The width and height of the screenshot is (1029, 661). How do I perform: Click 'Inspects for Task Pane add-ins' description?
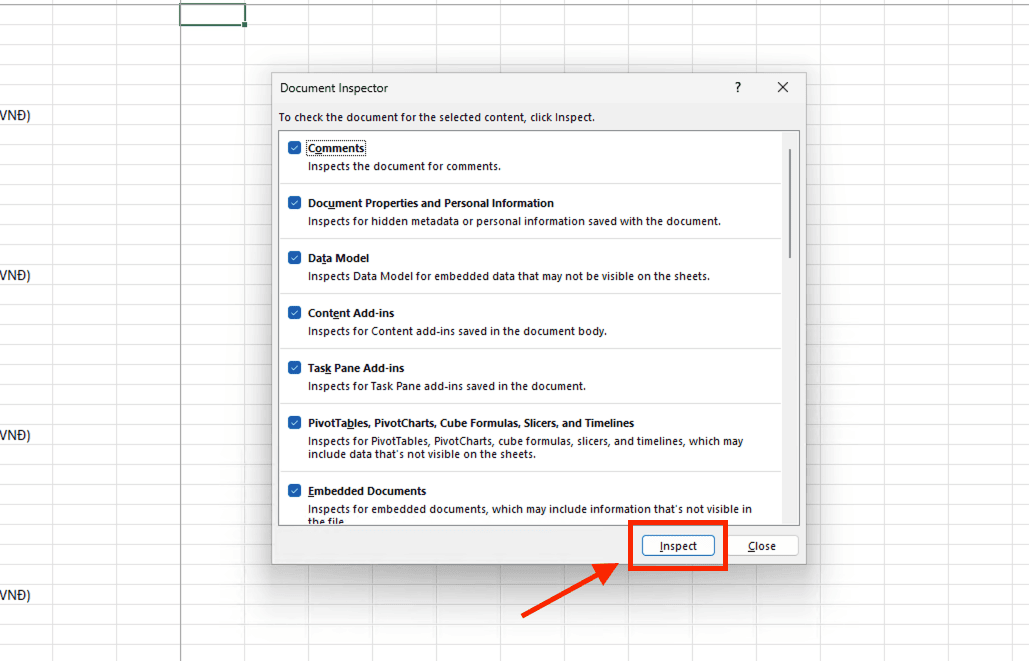446,386
